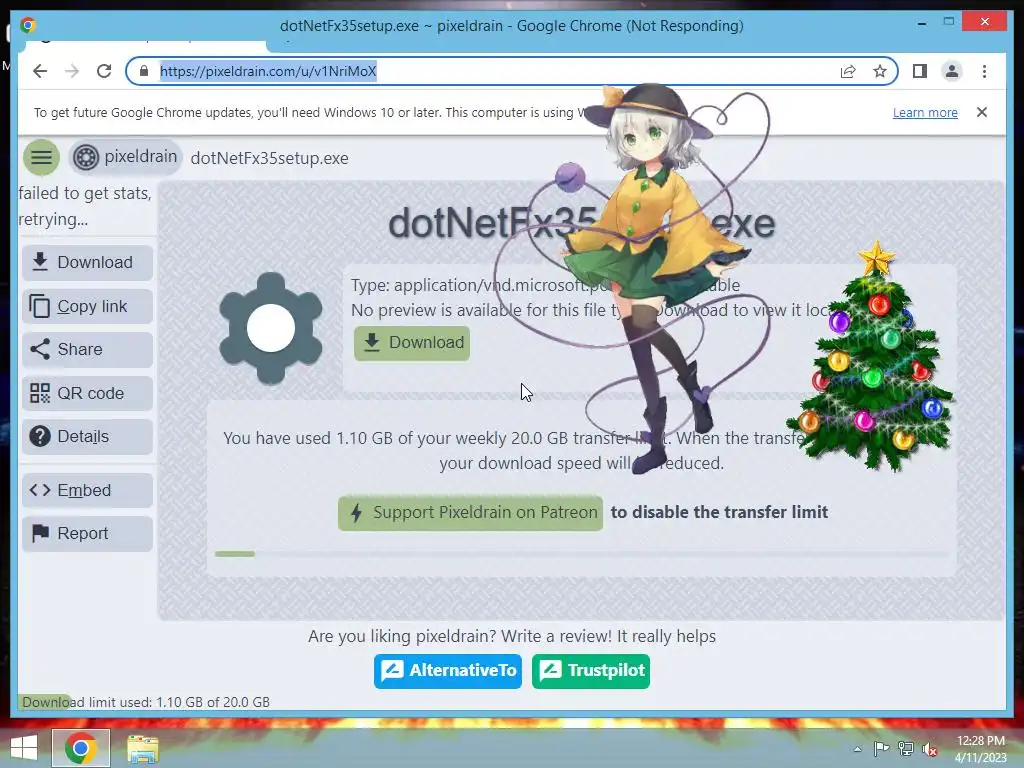1024x768 pixels.
Task: Open the AlternativeTo review link
Action: [448, 671]
